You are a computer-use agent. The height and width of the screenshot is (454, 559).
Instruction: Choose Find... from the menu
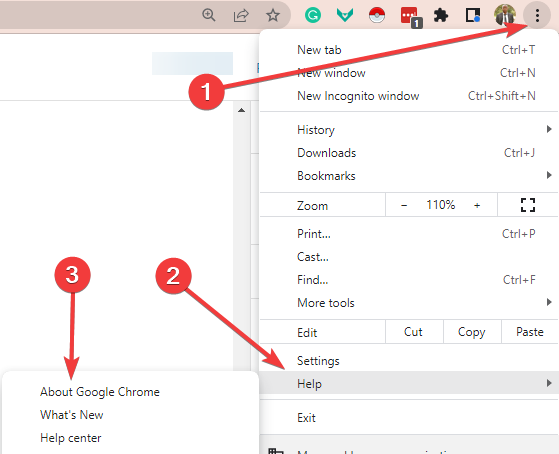tap(409, 280)
